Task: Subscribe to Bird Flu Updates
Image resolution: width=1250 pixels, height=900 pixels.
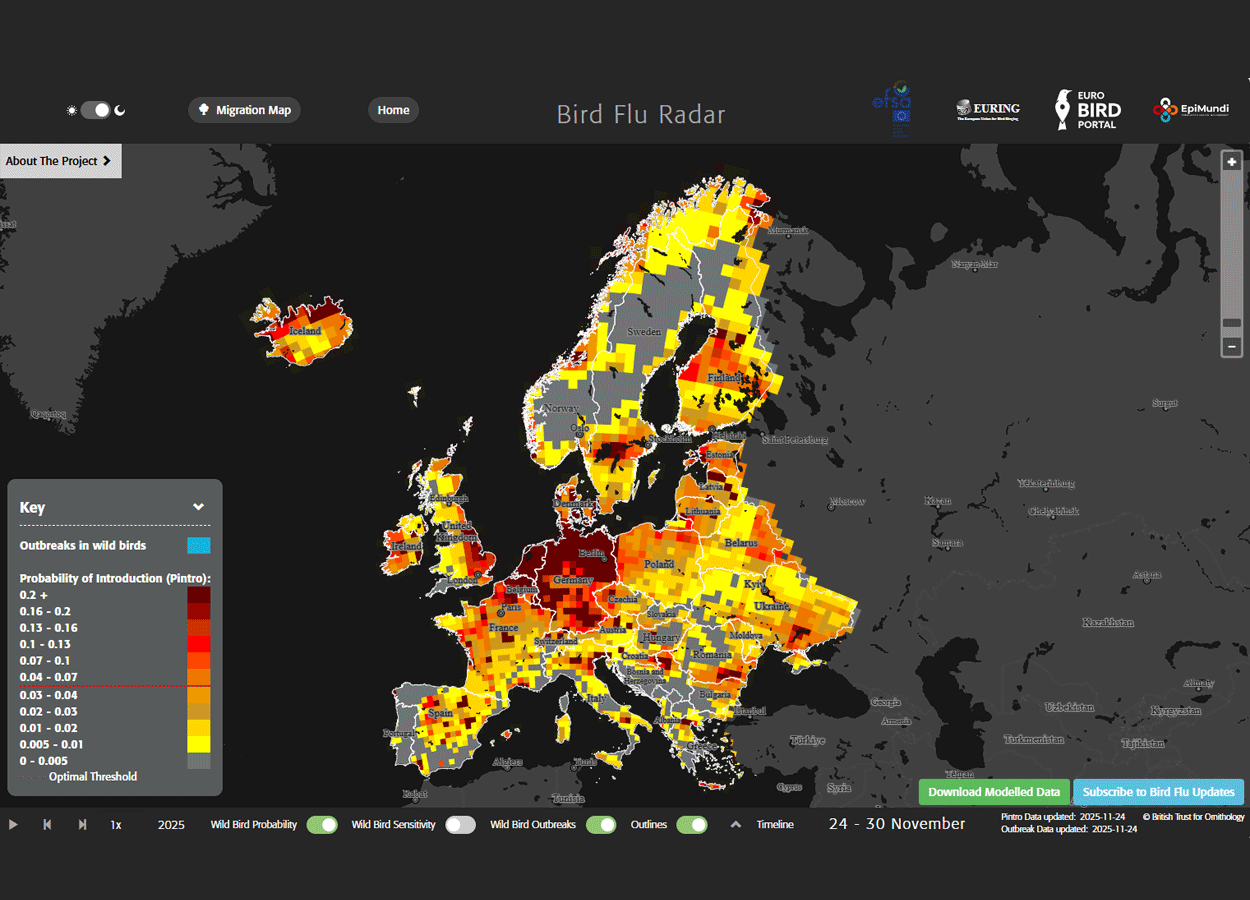Action: click(x=1158, y=791)
